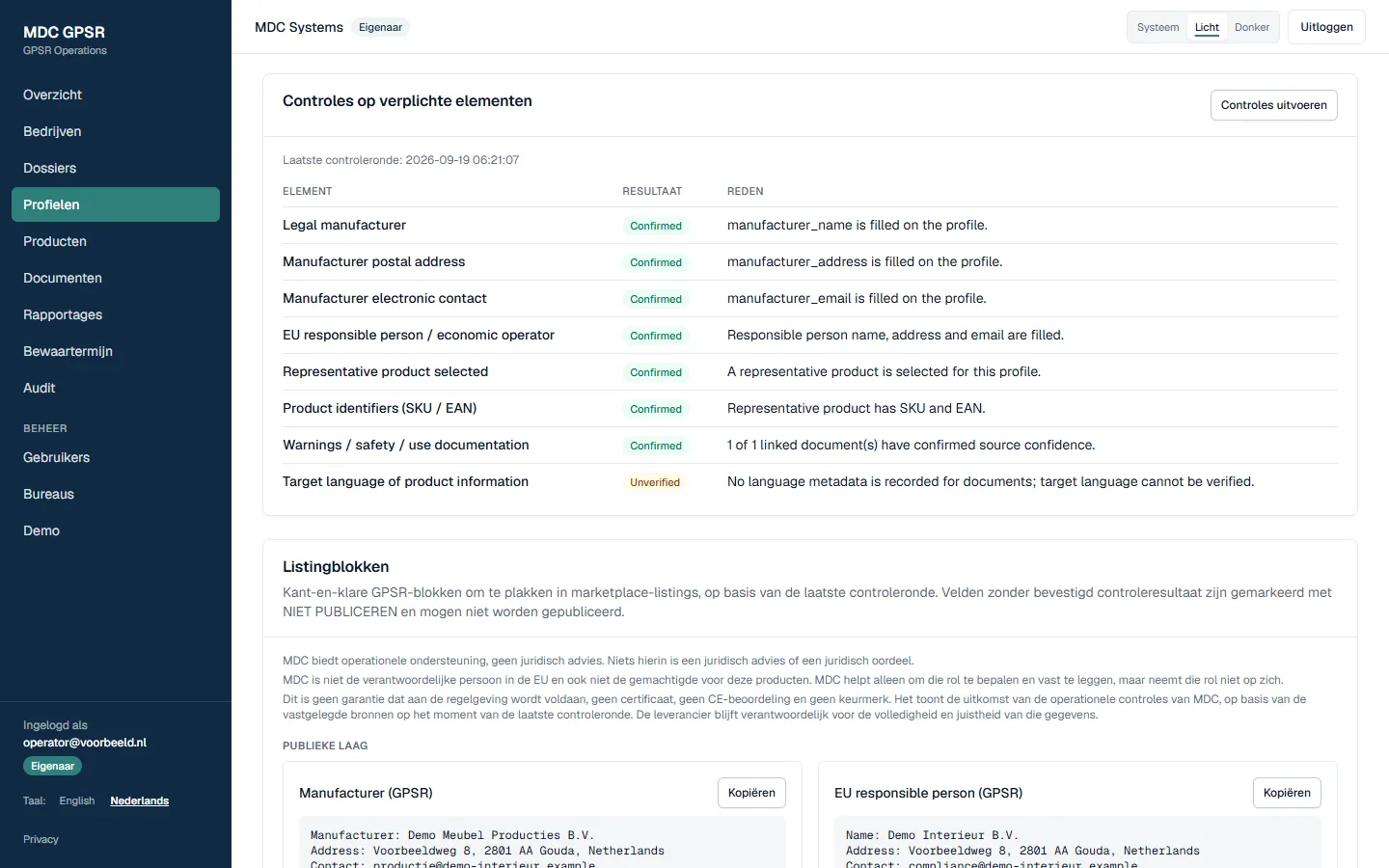Click the operator@voorbeeld.nl account email

tap(85, 743)
